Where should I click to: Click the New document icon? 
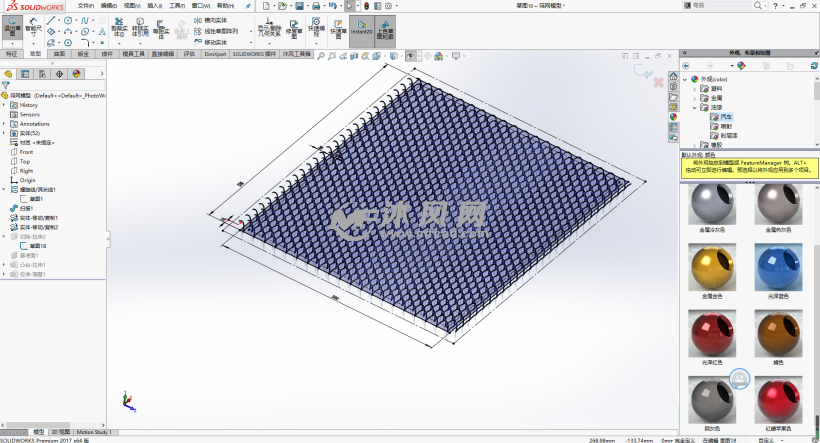click(x=266, y=6)
